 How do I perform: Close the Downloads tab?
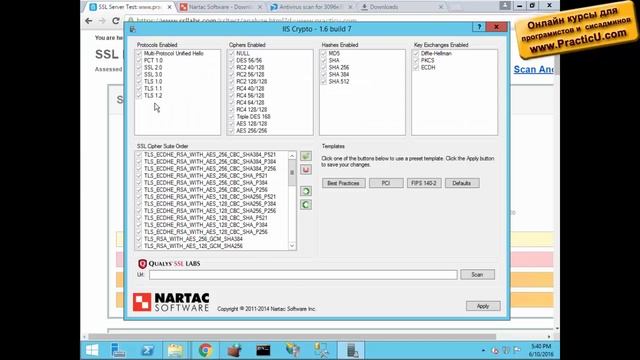tap(440, 7)
